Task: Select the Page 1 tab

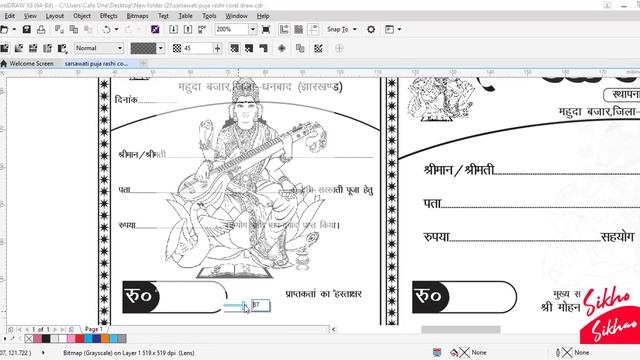Action: pyautogui.click(x=93, y=329)
